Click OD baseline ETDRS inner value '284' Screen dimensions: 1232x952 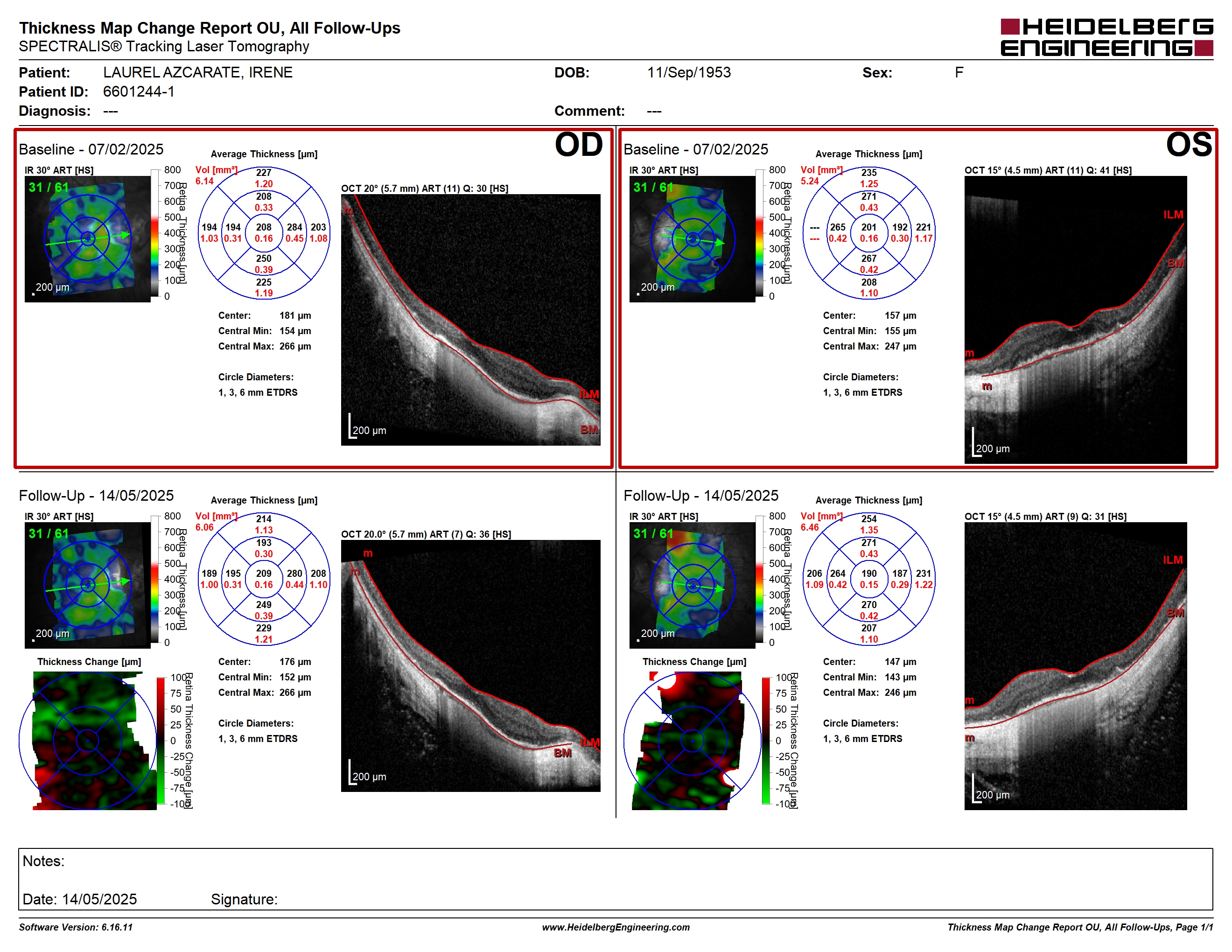pyautogui.click(x=294, y=227)
